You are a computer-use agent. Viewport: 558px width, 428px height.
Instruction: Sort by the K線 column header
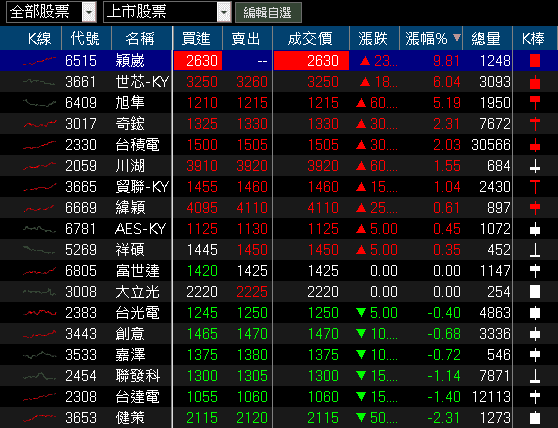pyautogui.click(x=40, y=38)
